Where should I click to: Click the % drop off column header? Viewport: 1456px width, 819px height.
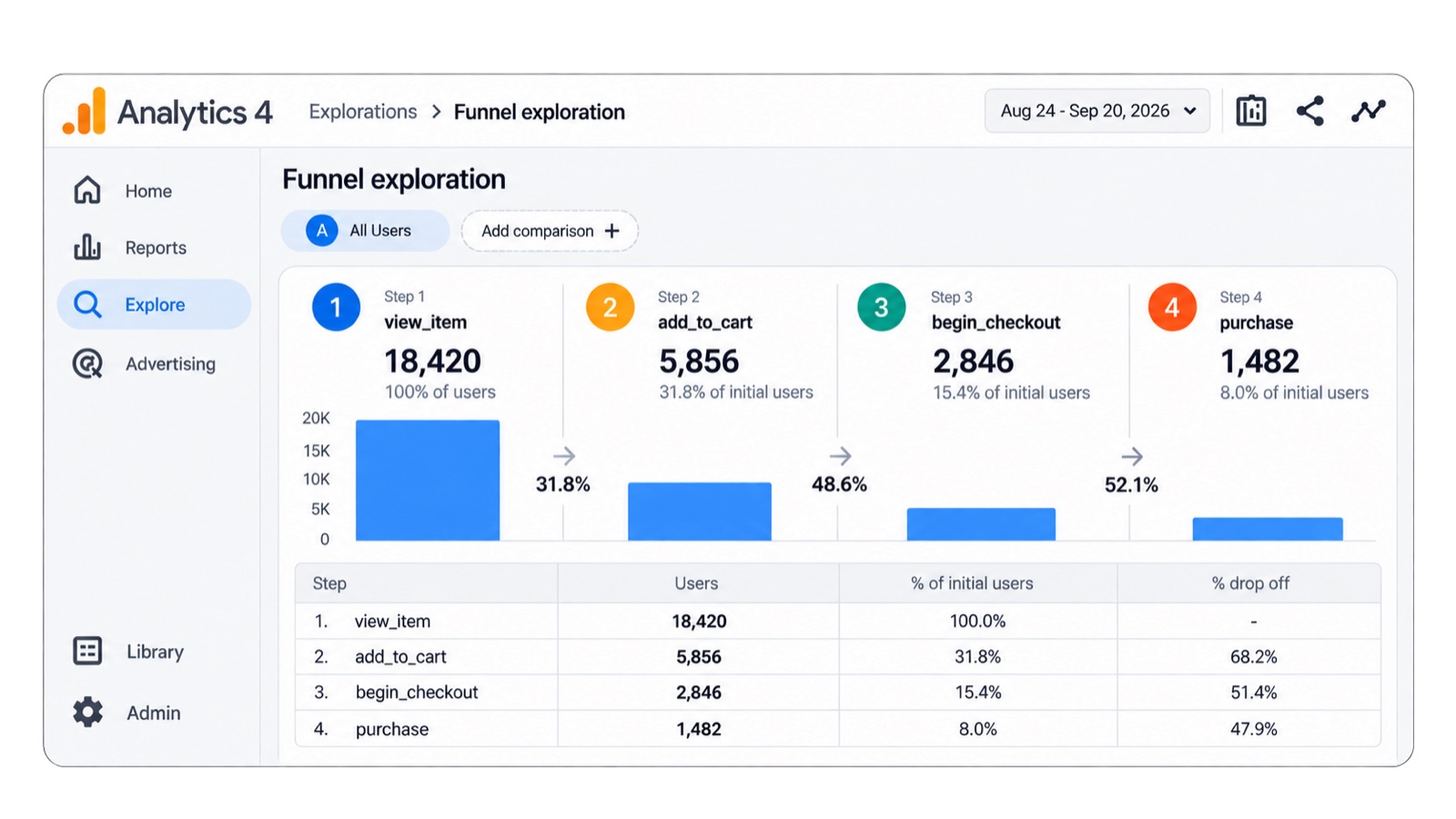click(1250, 583)
